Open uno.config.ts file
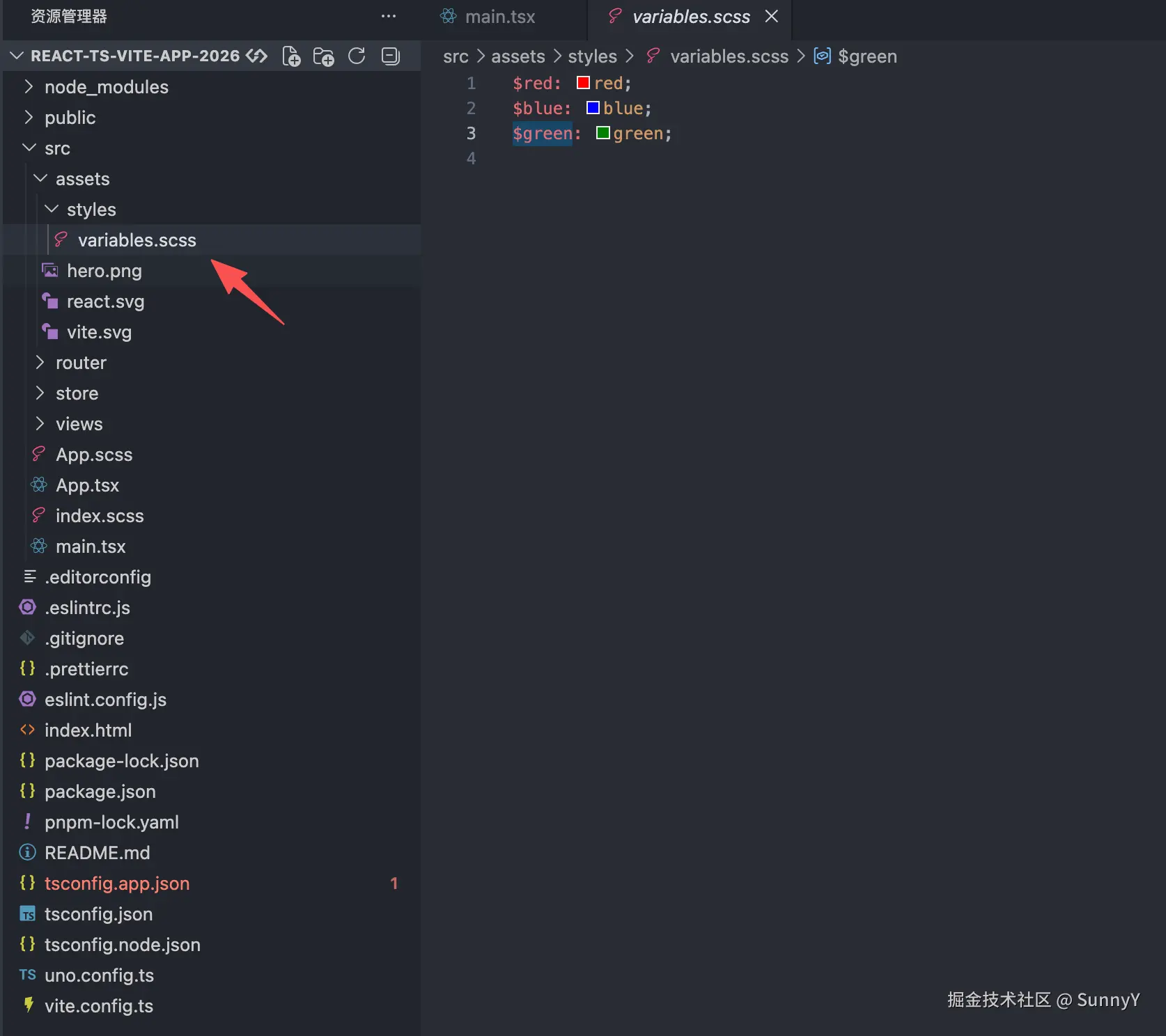The image size is (1166, 1036). coord(212,975)
